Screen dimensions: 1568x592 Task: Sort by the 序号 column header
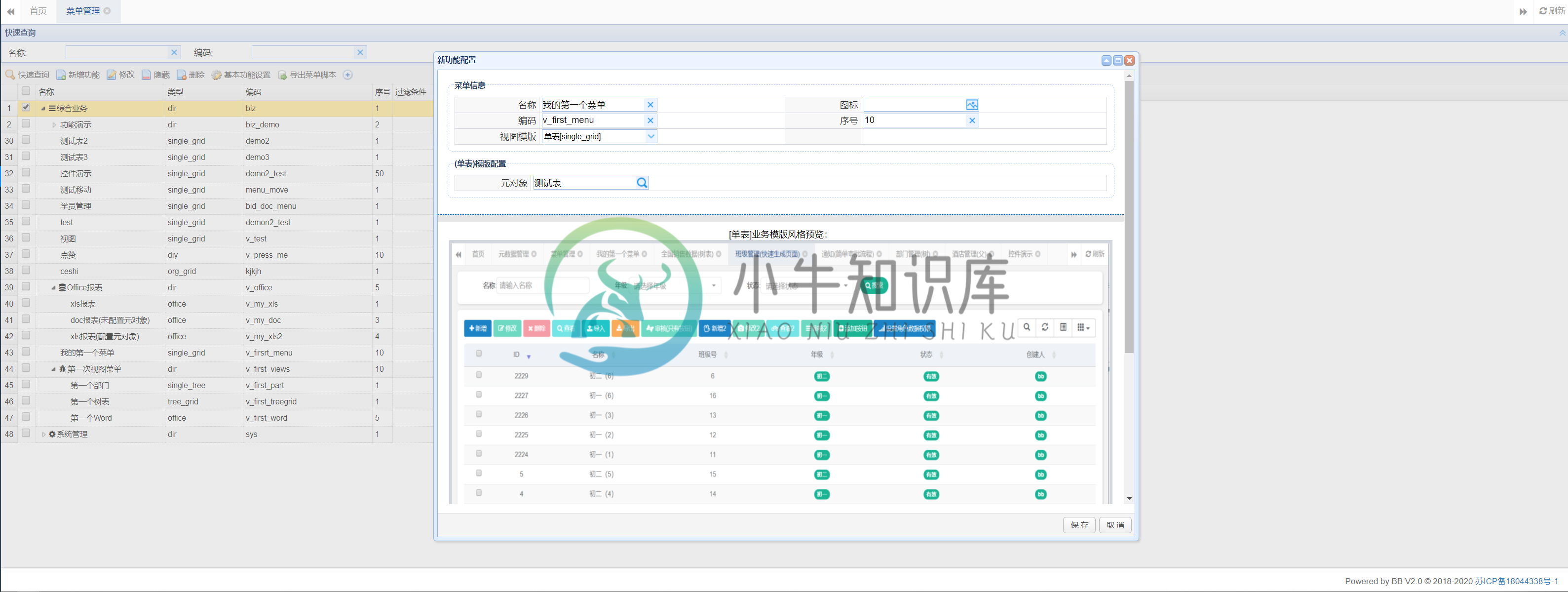point(382,92)
